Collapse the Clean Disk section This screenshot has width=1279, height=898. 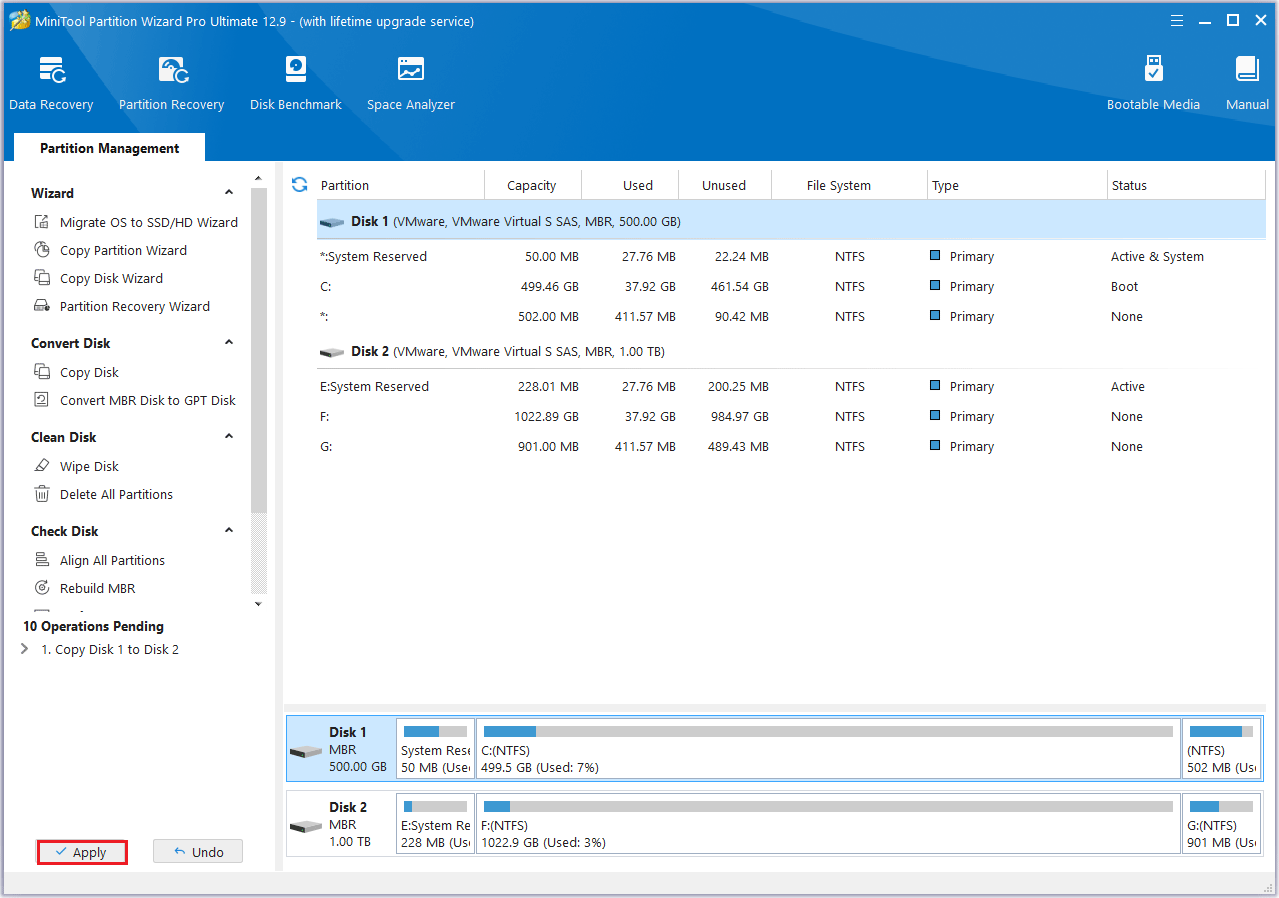tap(228, 436)
